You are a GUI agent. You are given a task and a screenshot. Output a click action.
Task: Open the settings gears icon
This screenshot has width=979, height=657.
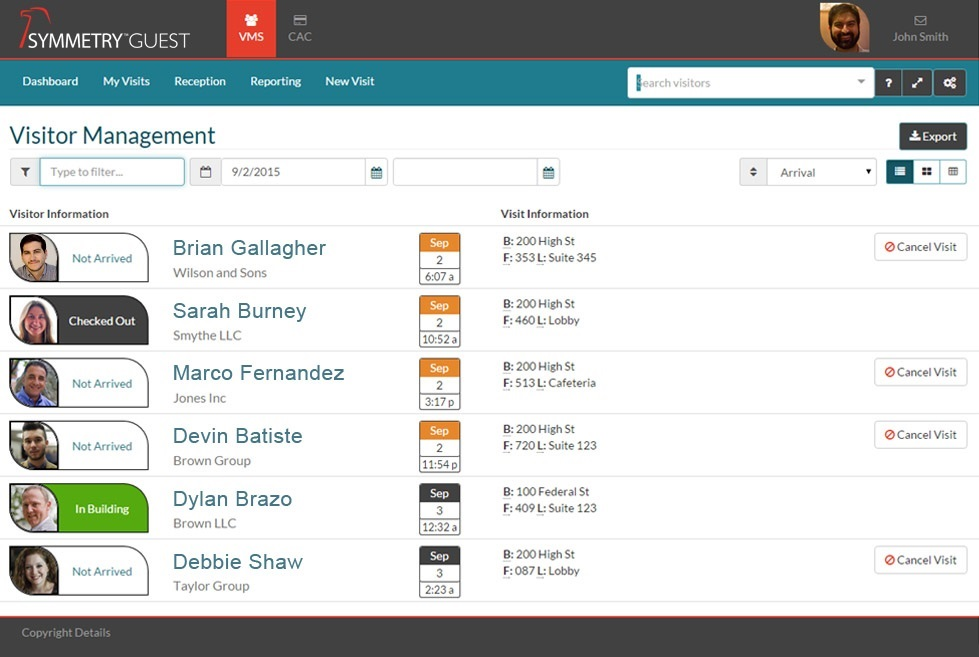tap(950, 83)
